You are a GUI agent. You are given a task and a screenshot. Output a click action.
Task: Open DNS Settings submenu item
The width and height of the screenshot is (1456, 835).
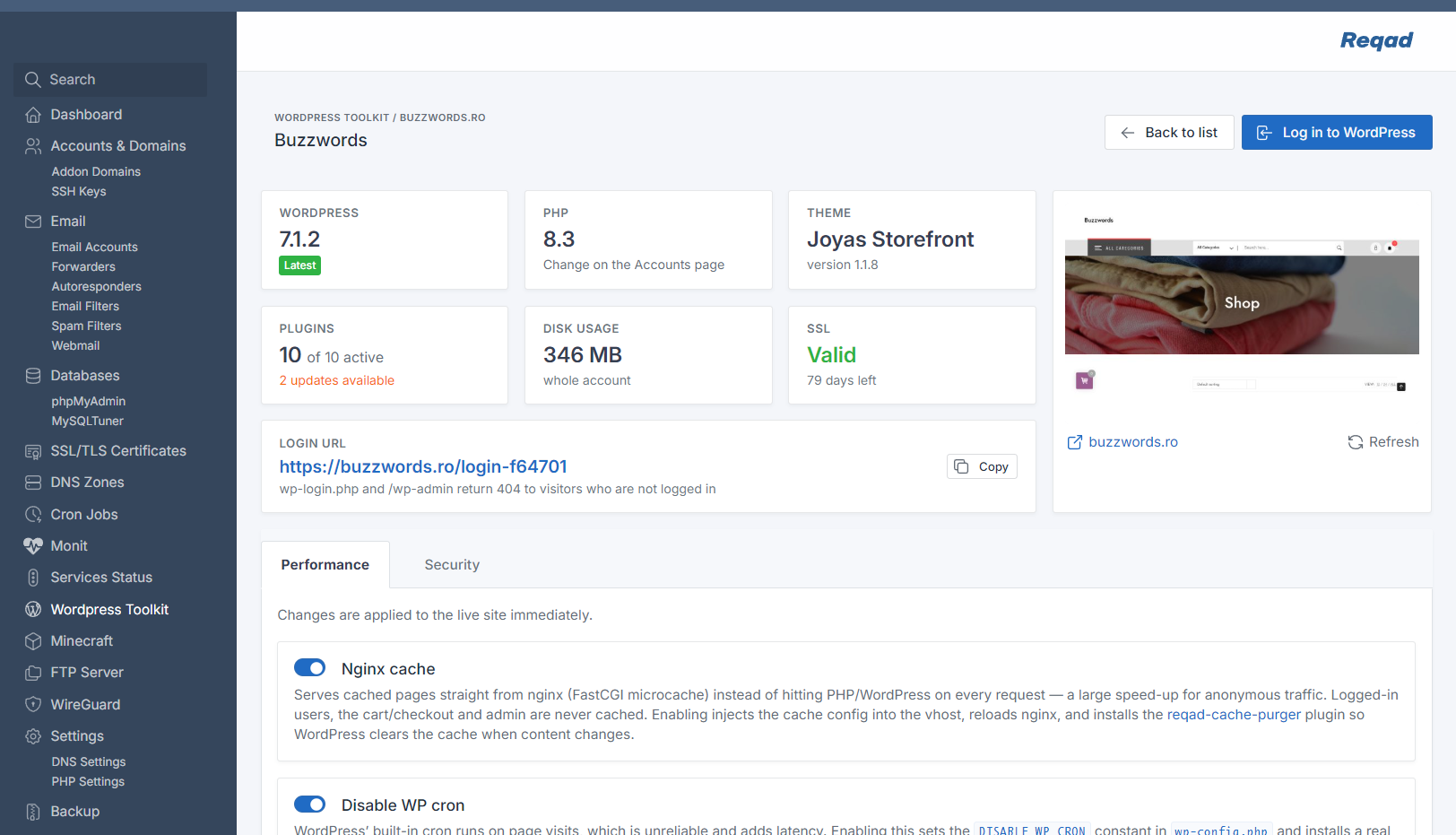tap(88, 762)
